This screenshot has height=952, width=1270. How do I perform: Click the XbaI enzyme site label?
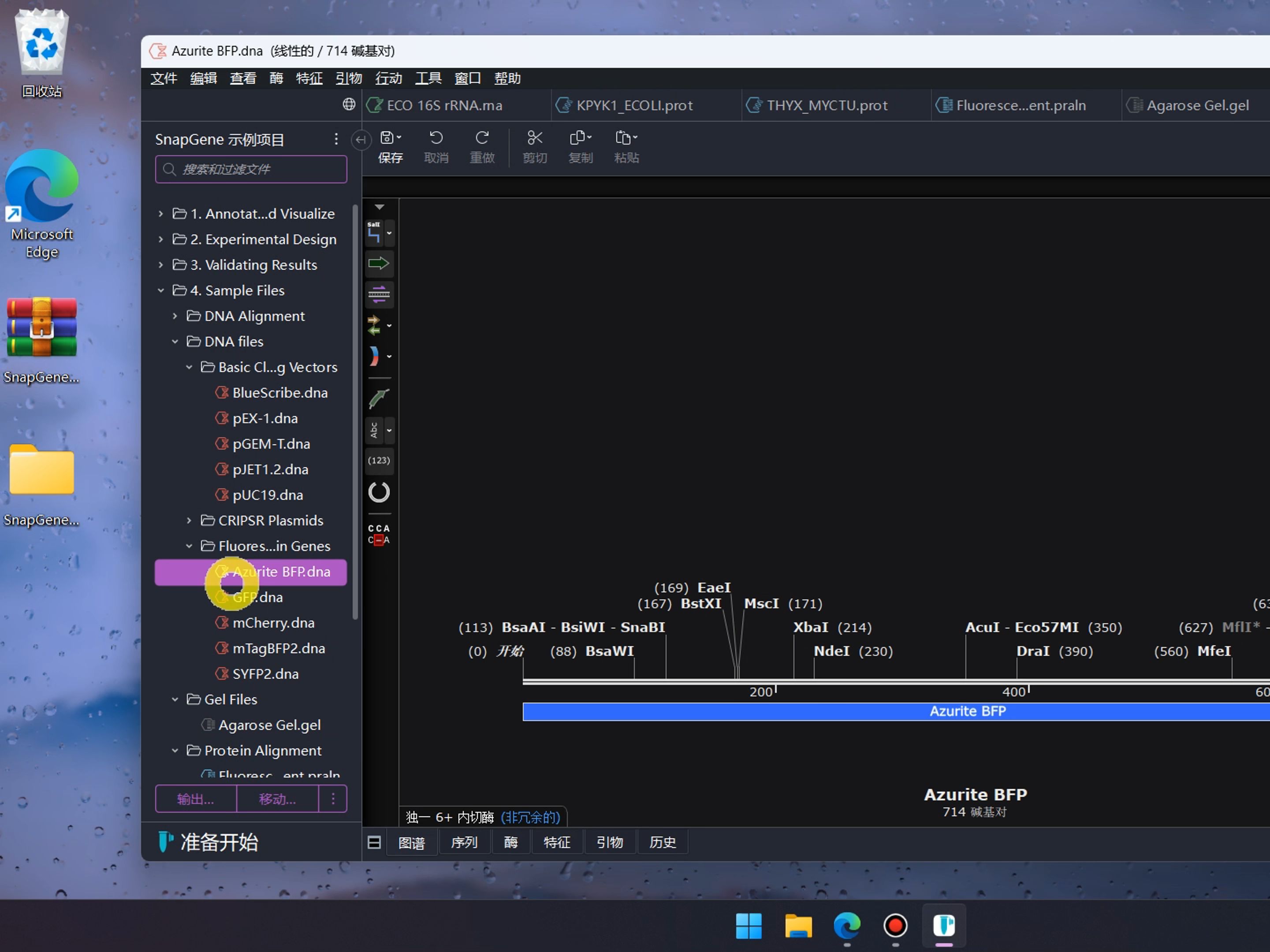pyautogui.click(x=810, y=627)
